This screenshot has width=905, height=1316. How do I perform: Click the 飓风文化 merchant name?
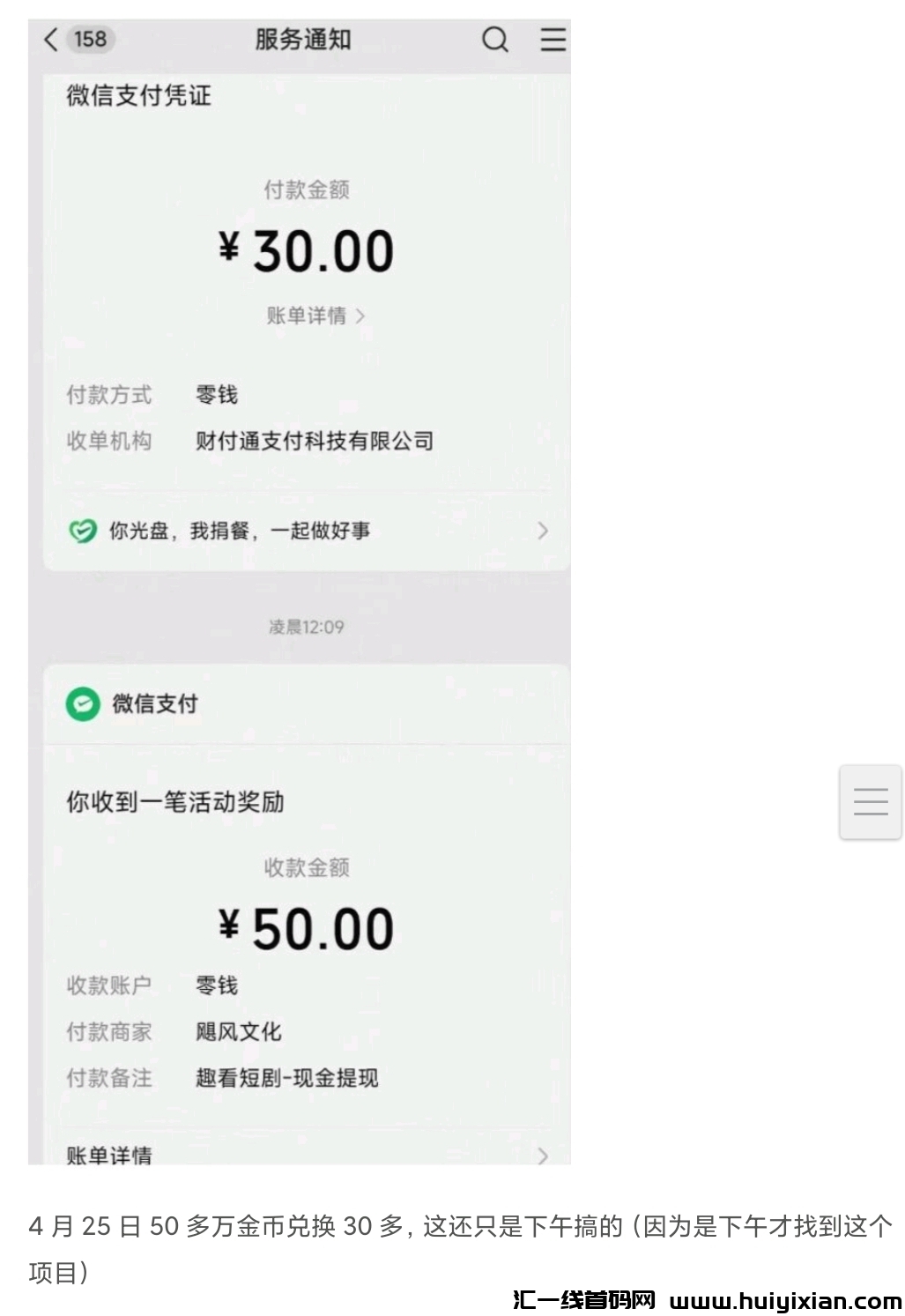238,1031
